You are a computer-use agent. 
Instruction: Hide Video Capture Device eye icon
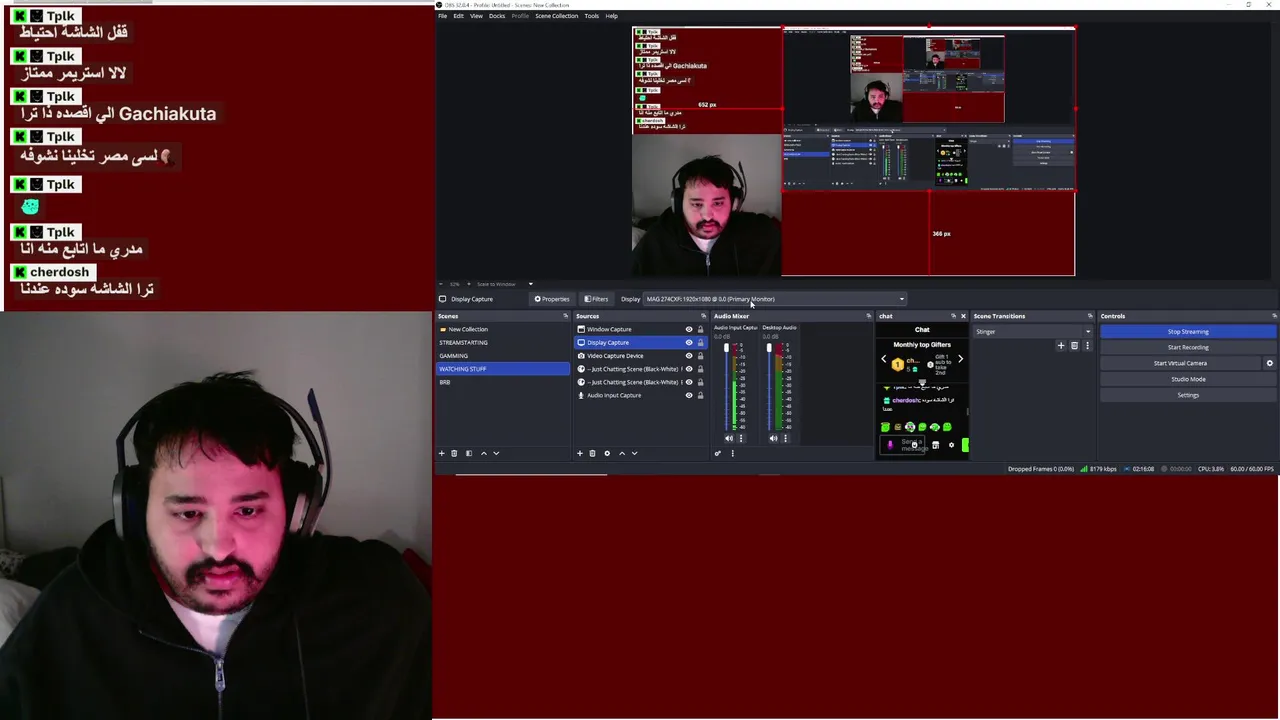(688, 355)
